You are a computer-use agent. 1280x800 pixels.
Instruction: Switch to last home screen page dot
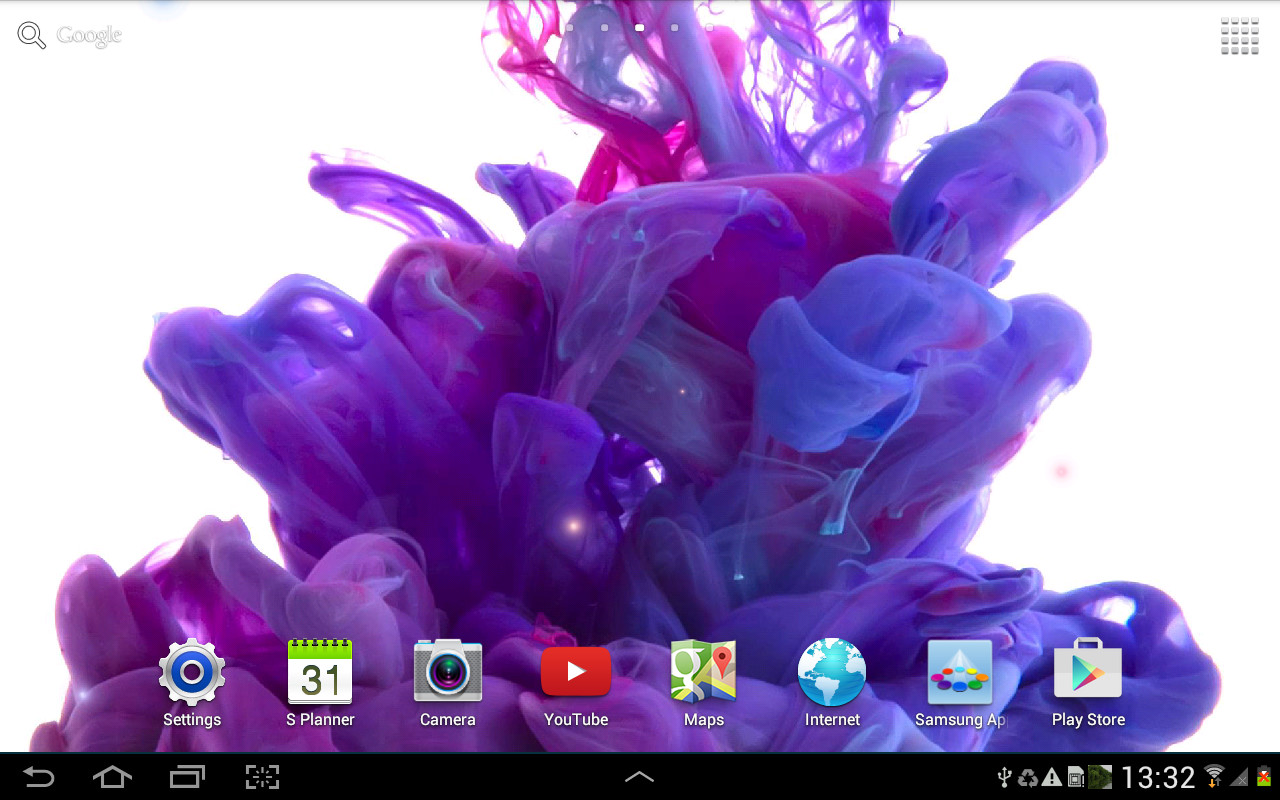(x=710, y=28)
